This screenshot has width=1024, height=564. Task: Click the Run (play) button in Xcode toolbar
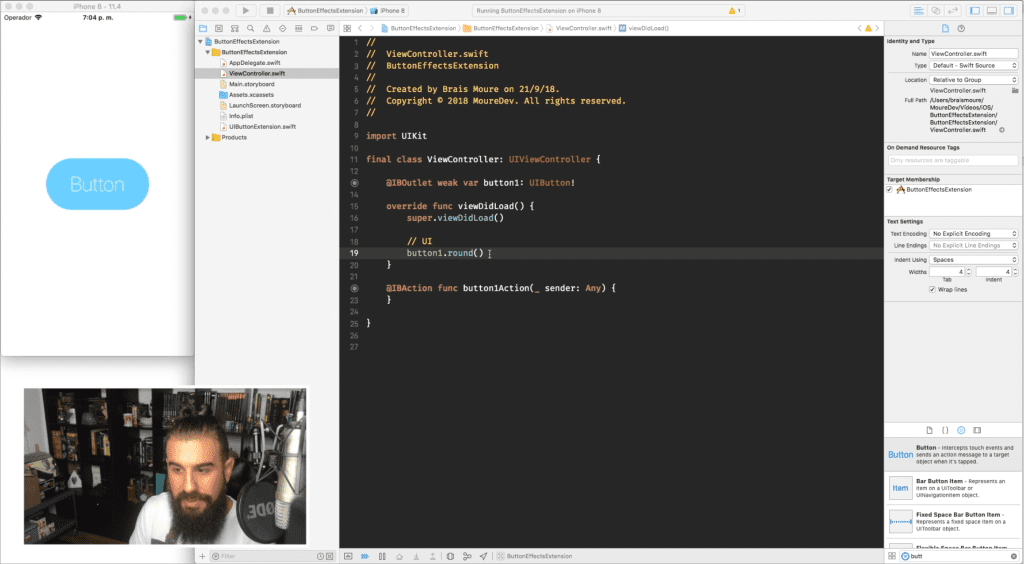246,10
